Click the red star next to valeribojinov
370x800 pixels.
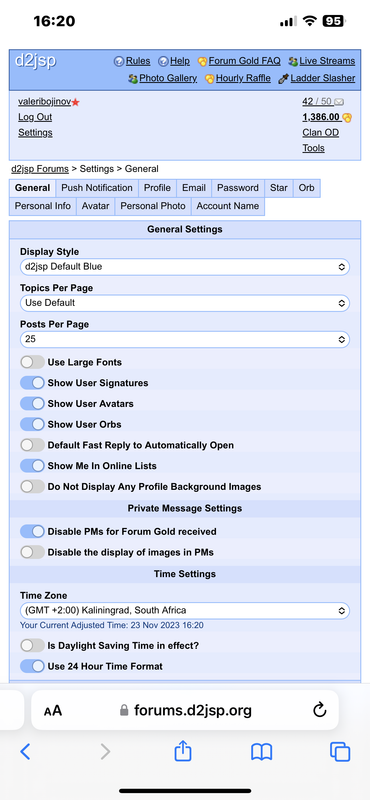(76, 102)
